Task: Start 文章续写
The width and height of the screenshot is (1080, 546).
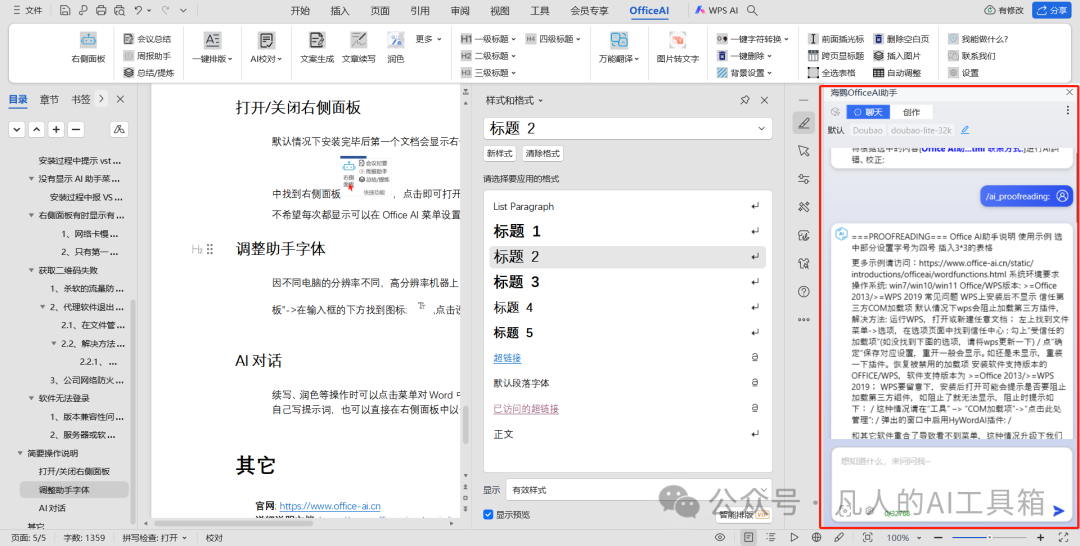Action: tap(358, 48)
